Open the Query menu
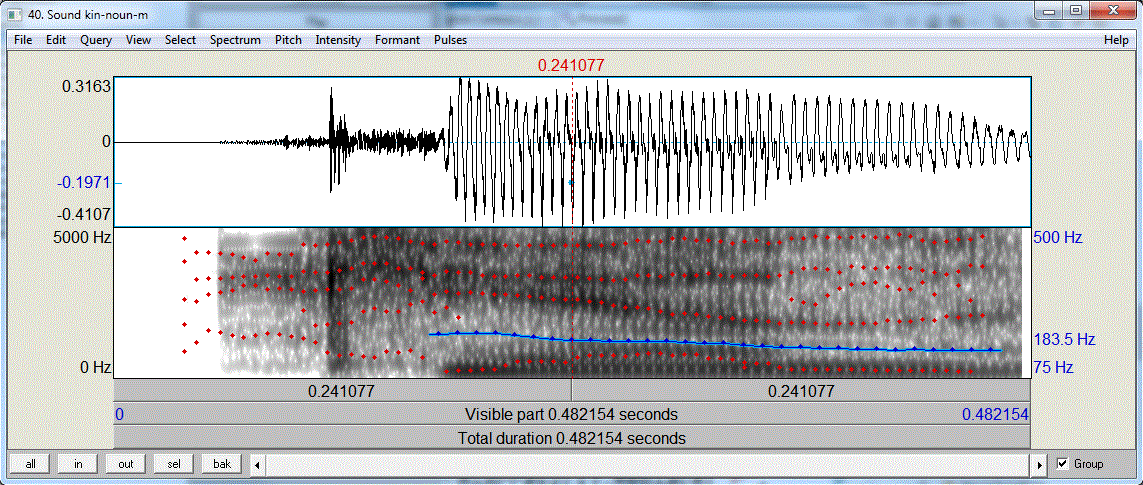Viewport: 1143px width, 485px height. coord(96,40)
